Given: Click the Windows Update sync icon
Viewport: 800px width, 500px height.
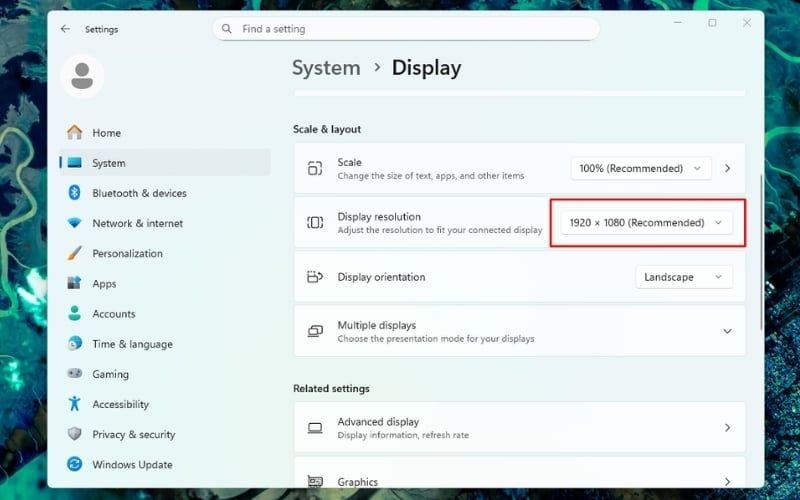Looking at the screenshot, I should (x=74, y=464).
